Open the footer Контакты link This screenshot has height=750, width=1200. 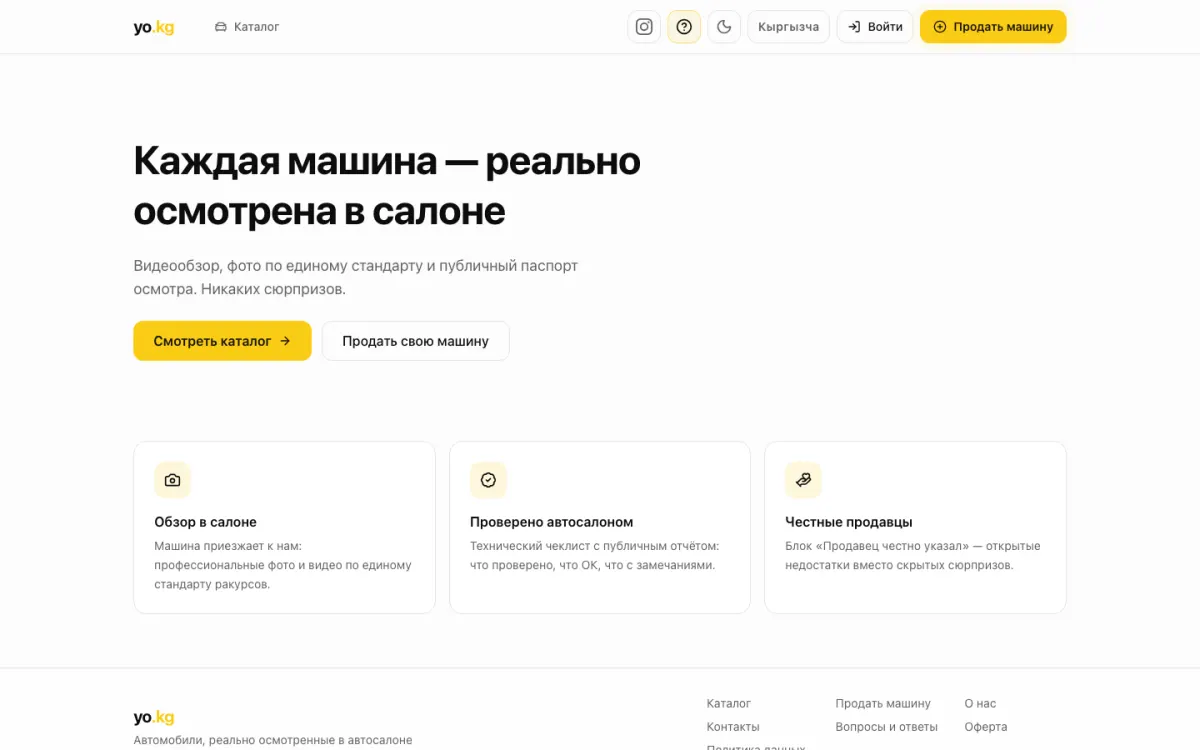(733, 727)
